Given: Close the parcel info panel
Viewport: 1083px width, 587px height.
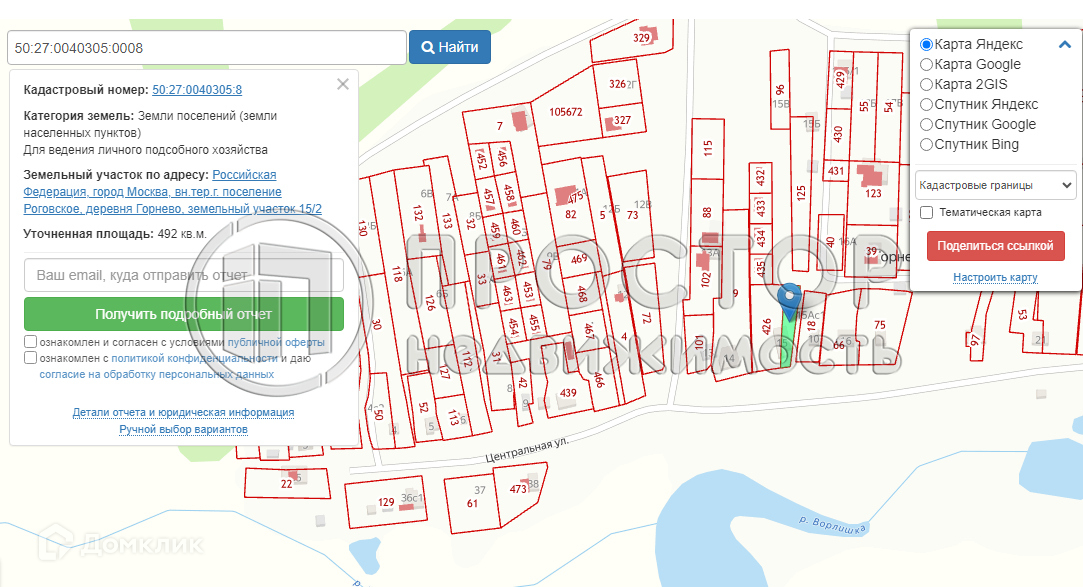Looking at the screenshot, I should [343, 84].
